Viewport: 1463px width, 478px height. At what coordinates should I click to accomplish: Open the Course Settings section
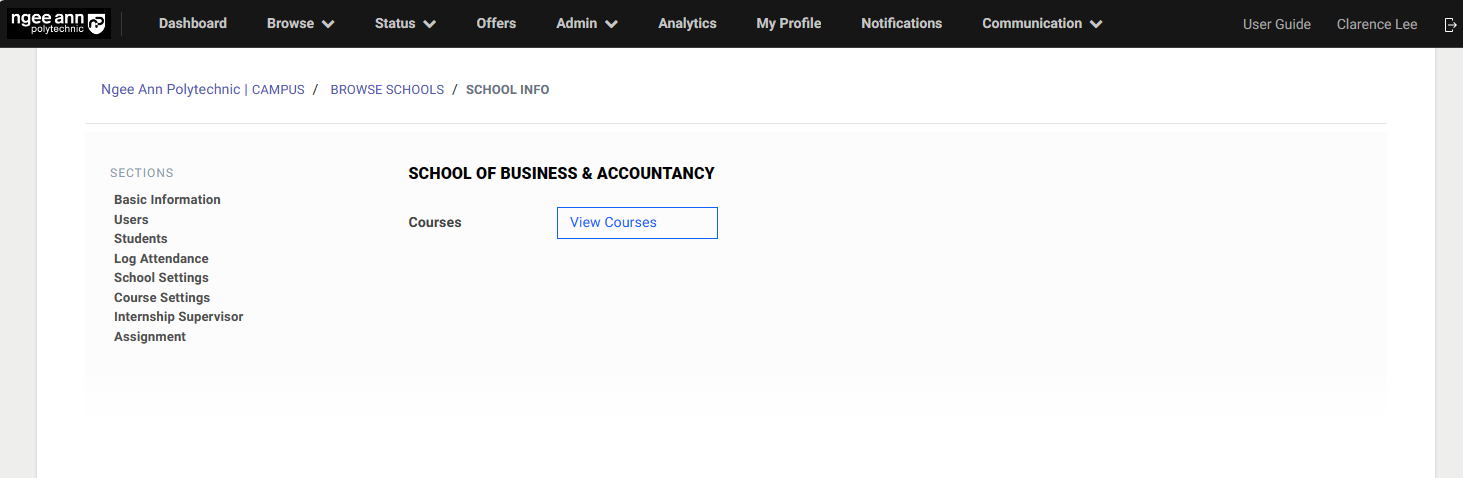click(x=162, y=298)
